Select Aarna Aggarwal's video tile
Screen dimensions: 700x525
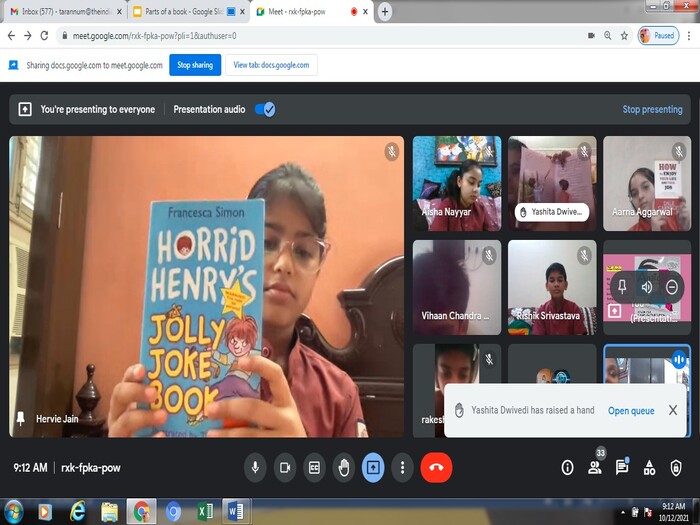coord(647,183)
